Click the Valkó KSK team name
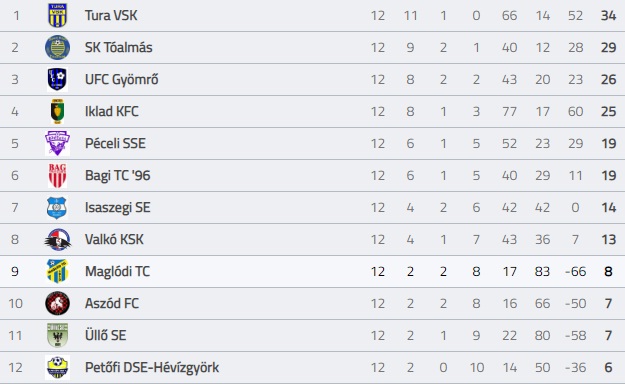 click(x=114, y=239)
